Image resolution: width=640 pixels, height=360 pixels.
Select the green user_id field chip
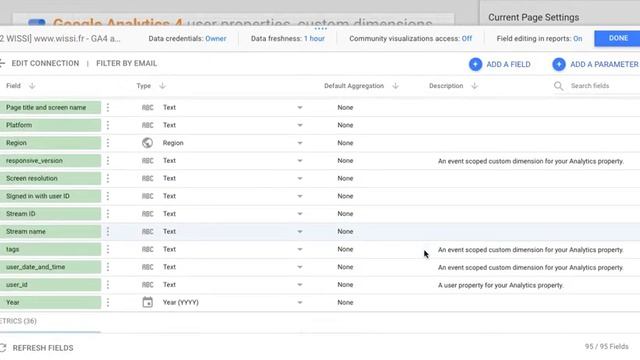click(50, 284)
